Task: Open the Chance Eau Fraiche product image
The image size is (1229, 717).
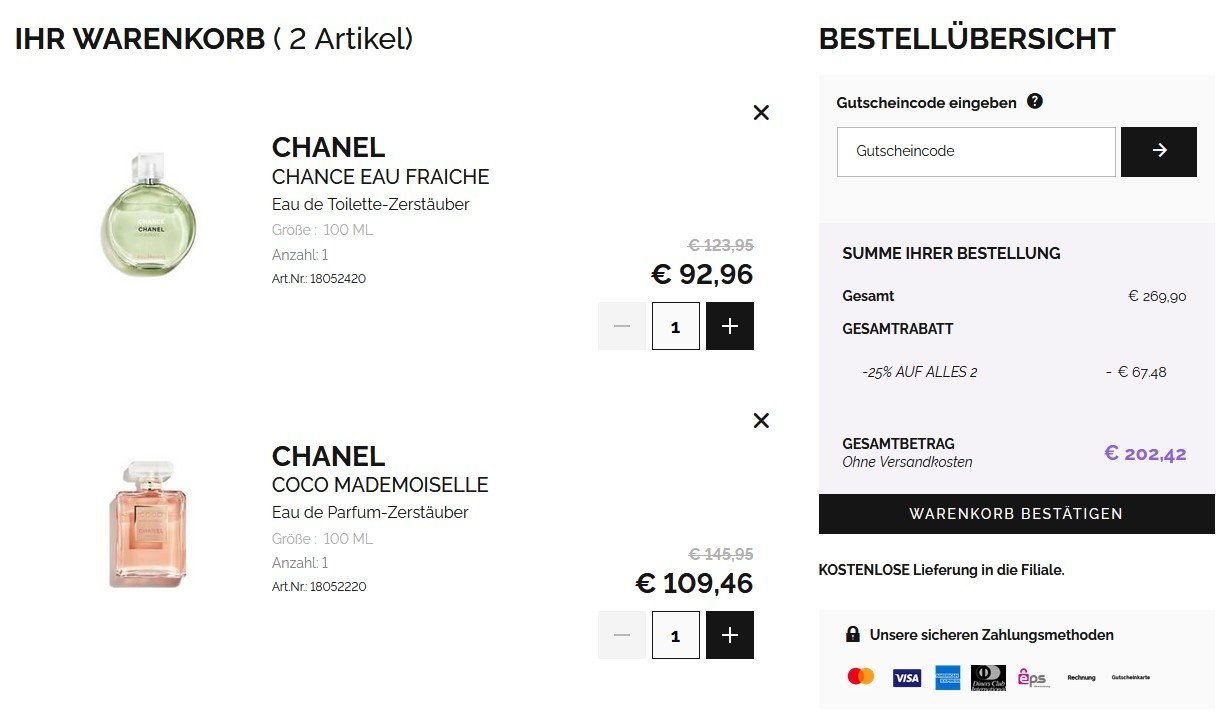Action: [x=148, y=213]
